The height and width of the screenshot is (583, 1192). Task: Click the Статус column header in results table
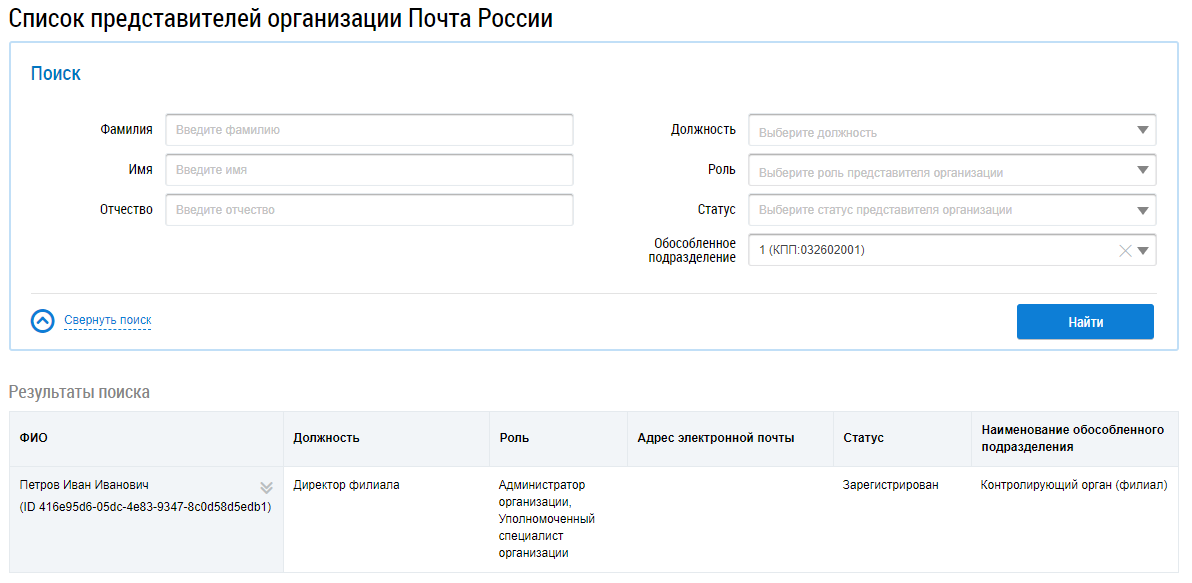(863, 438)
